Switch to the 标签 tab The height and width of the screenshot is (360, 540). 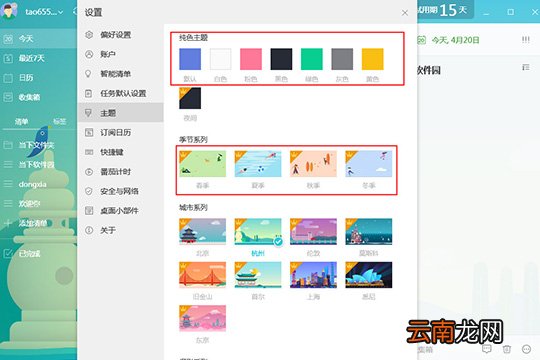pyautogui.click(x=60, y=121)
